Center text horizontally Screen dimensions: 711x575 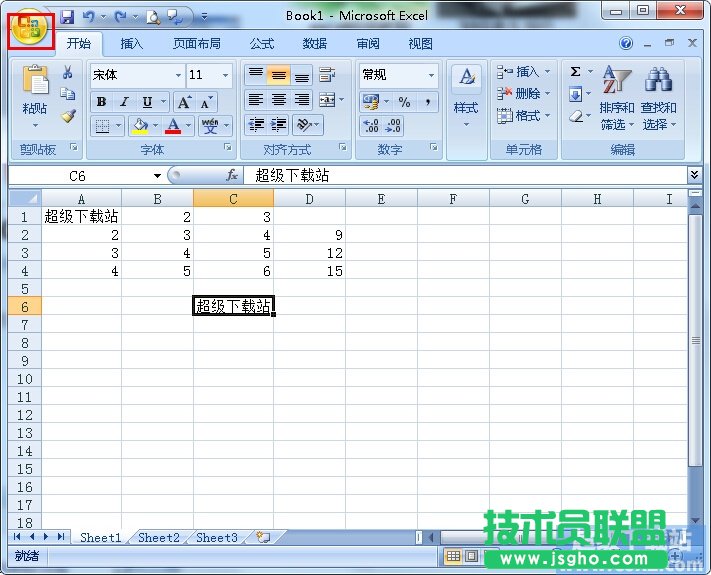pos(278,99)
